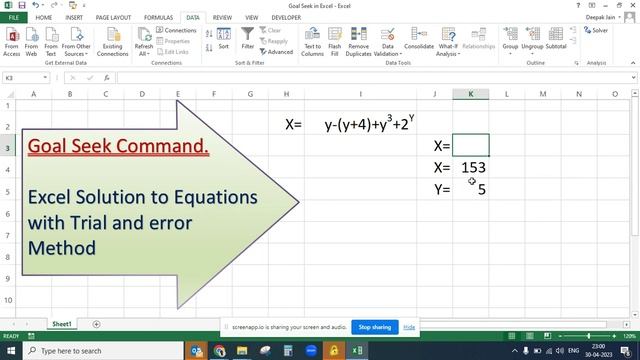Click taskbar search box
This screenshot has height=360, width=640.
coord(103,351)
